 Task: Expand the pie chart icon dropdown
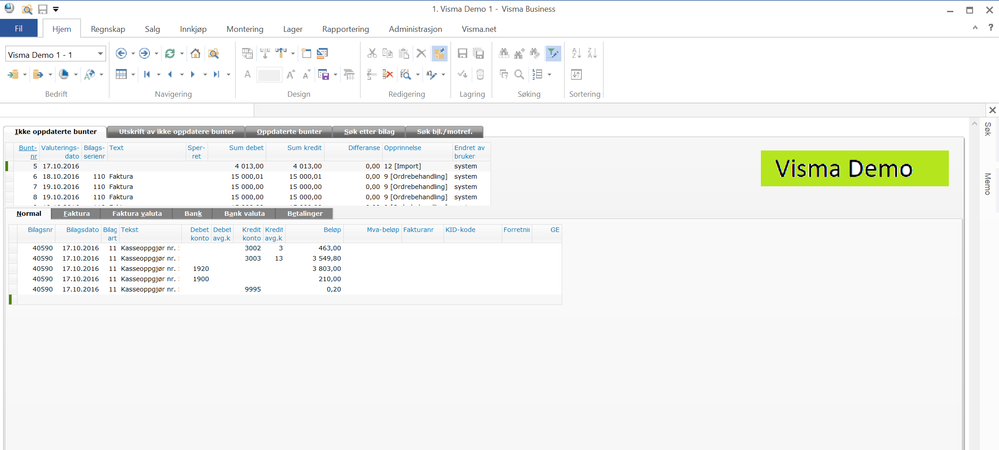pos(76,75)
